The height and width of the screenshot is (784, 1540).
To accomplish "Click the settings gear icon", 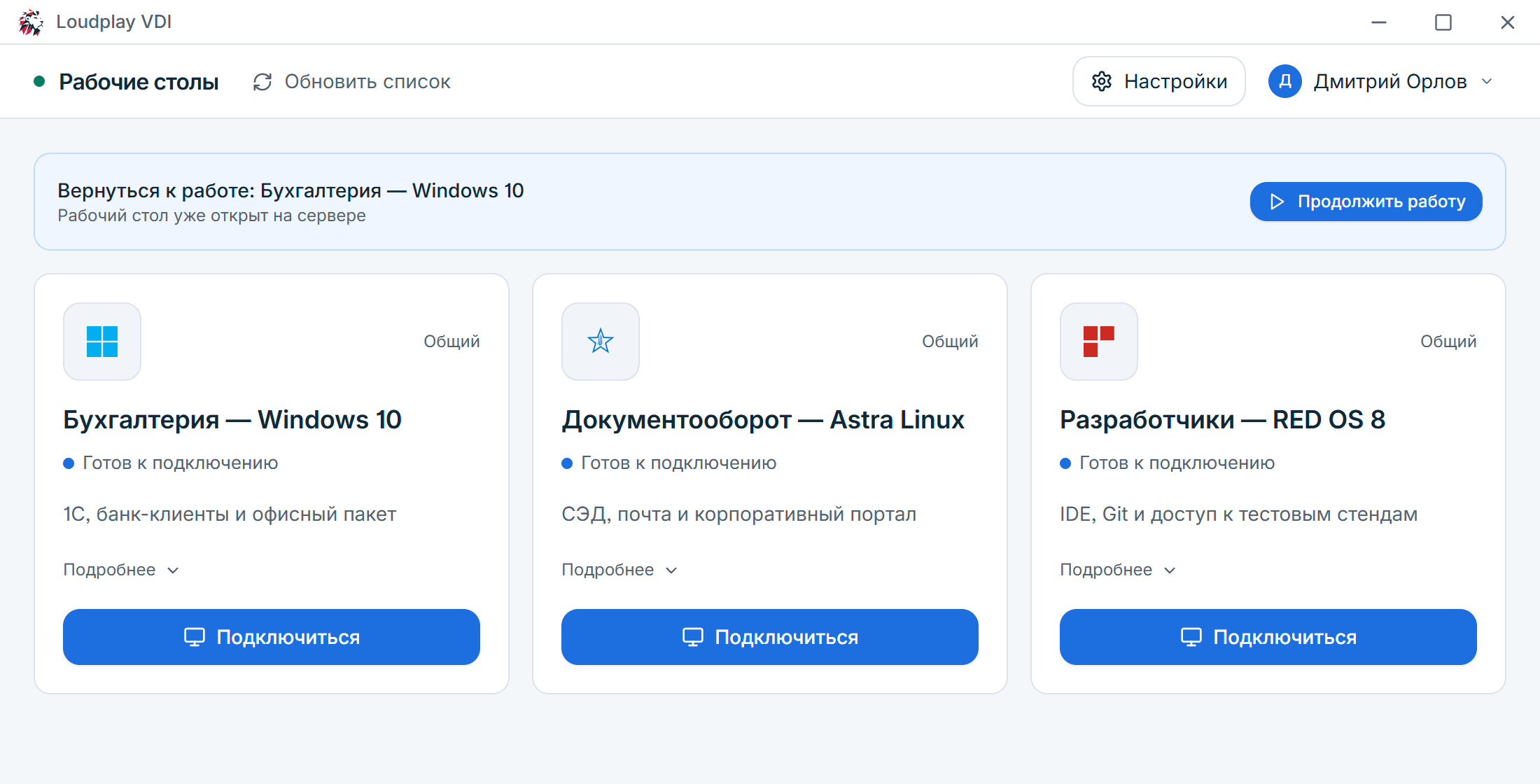I will pyautogui.click(x=1102, y=81).
